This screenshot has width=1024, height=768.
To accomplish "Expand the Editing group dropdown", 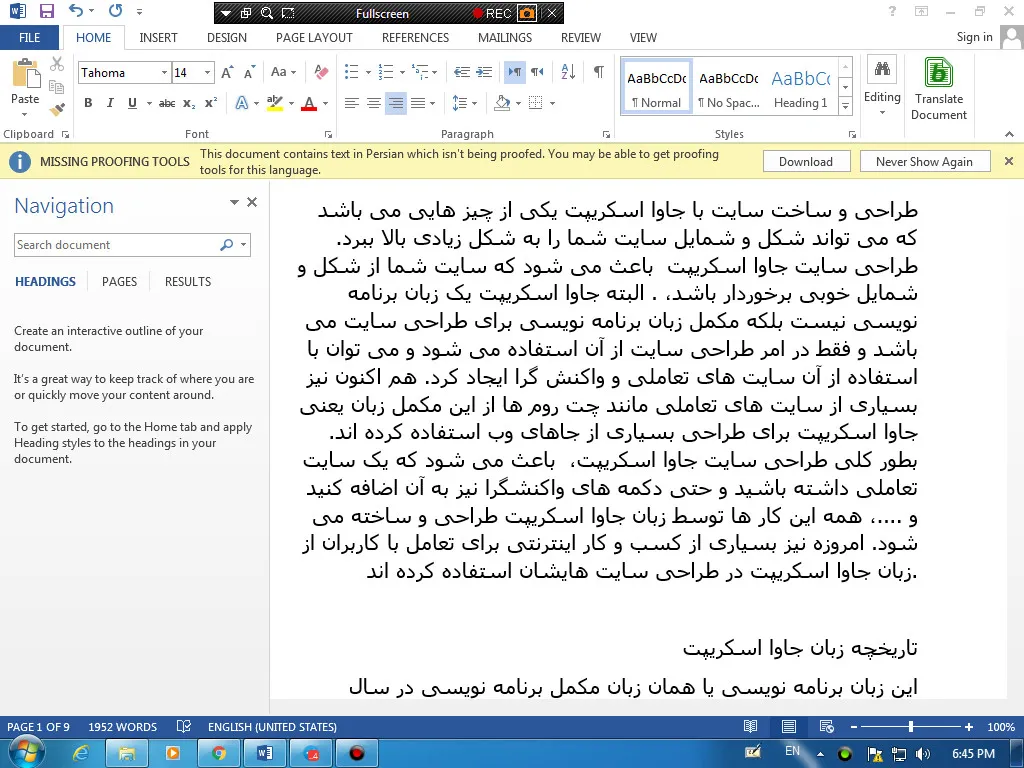I will click(x=881, y=113).
